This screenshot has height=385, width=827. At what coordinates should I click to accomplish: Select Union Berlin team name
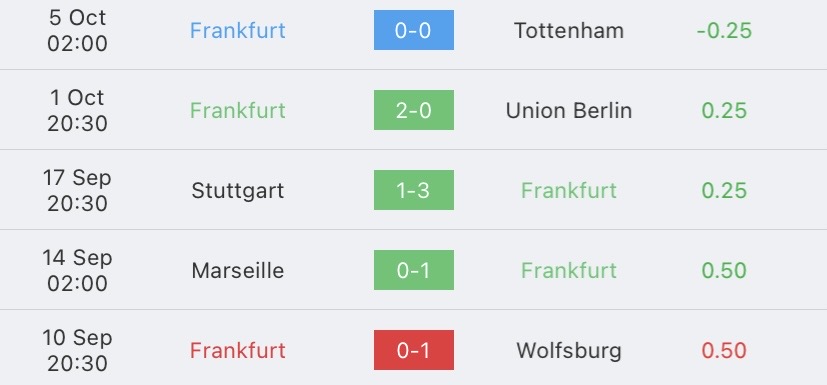pyautogui.click(x=569, y=110)
